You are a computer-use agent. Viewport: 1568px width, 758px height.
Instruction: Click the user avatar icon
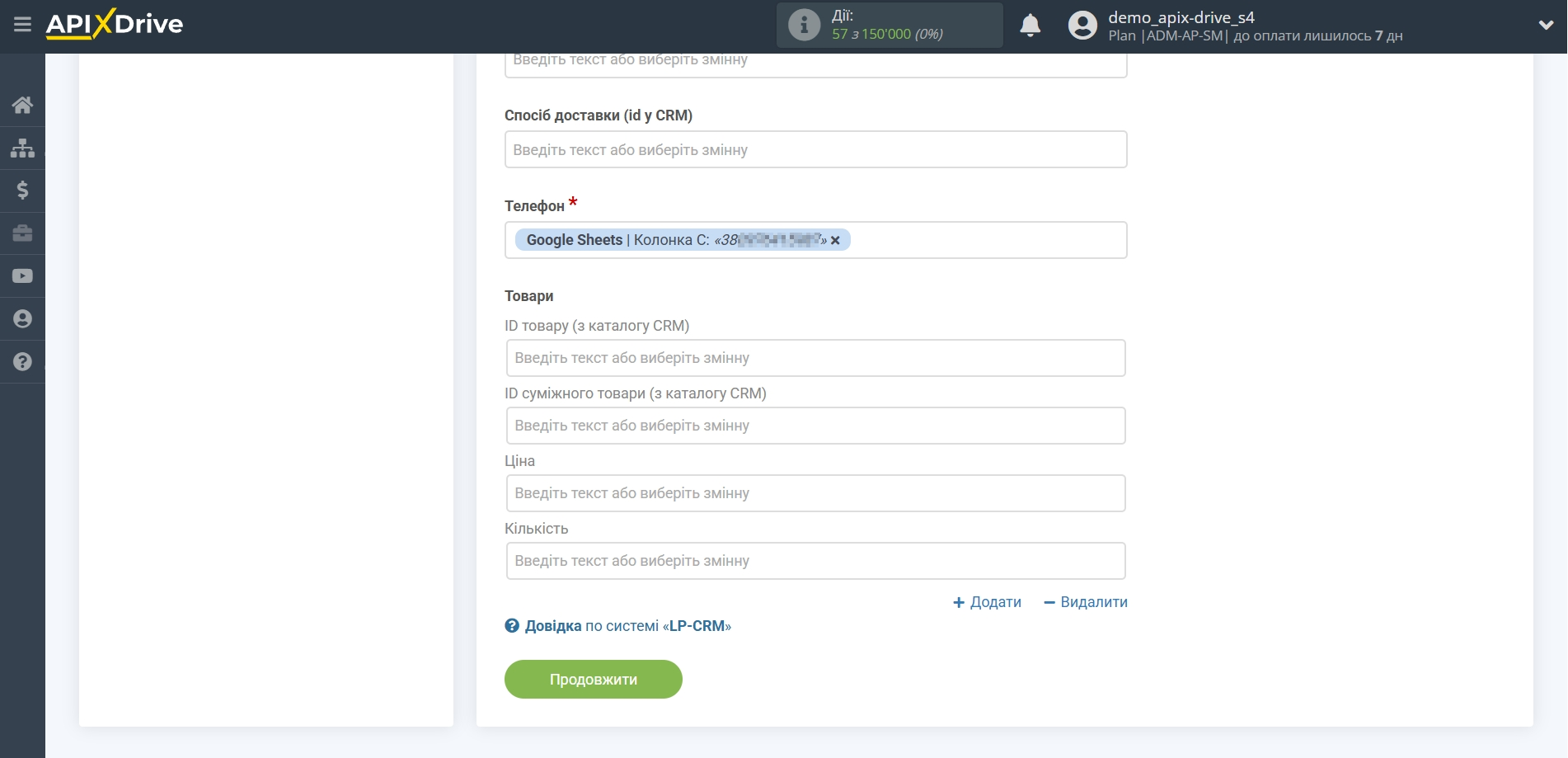pos(1082,26)
